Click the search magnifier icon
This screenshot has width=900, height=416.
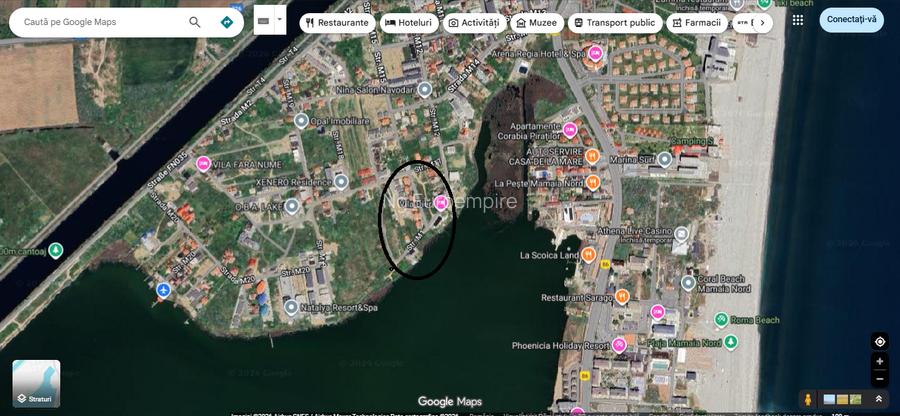[x=194, y=22]
